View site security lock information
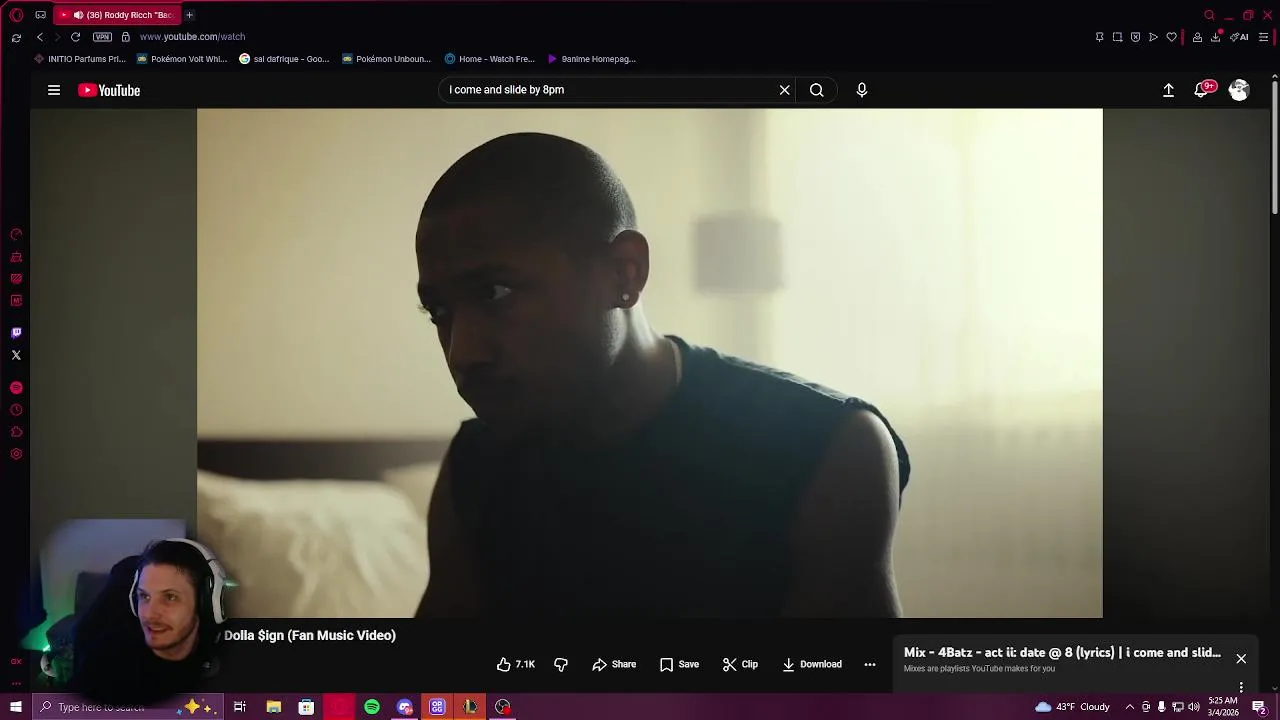 pos(125,37)
